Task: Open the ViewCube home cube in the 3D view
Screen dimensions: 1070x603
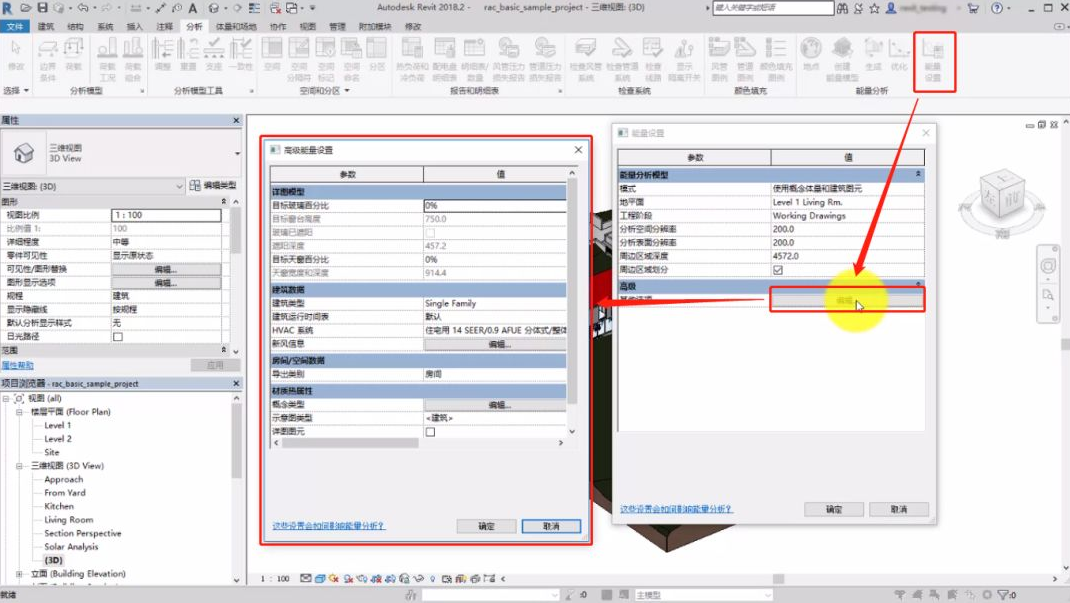Action: (x=1000, y=191)
